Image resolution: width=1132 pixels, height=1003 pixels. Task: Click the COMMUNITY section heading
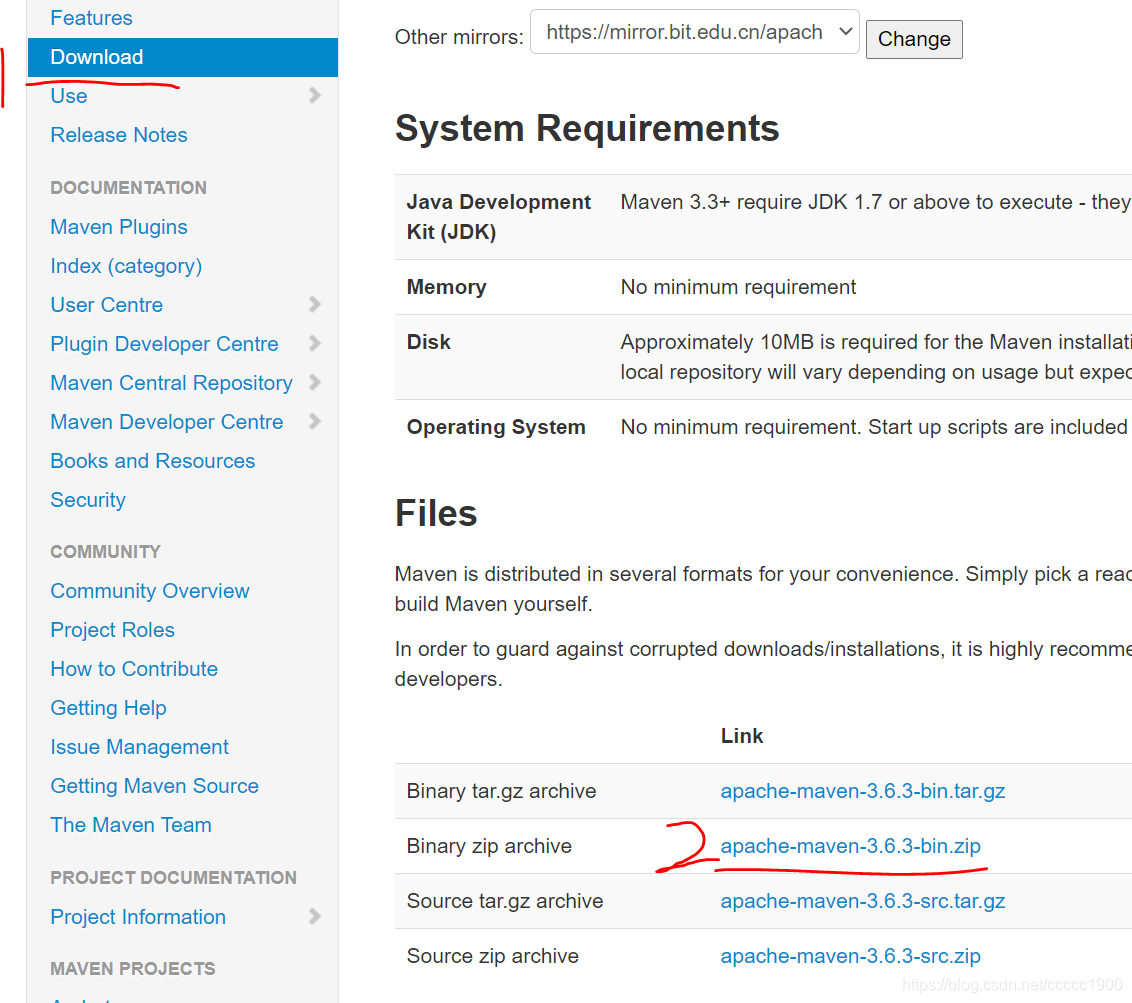point(105,552)
